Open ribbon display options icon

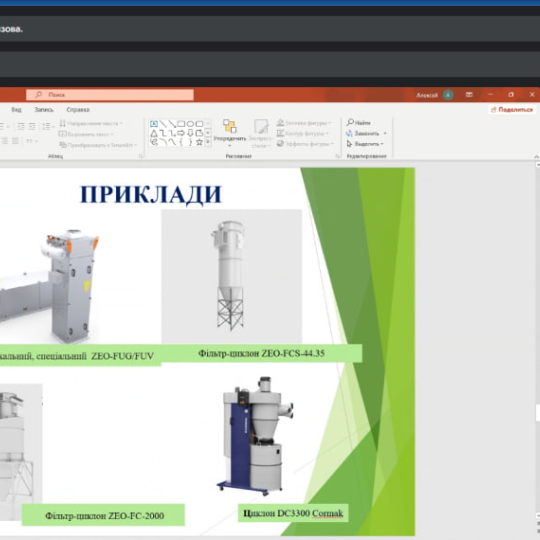(469, 95)
